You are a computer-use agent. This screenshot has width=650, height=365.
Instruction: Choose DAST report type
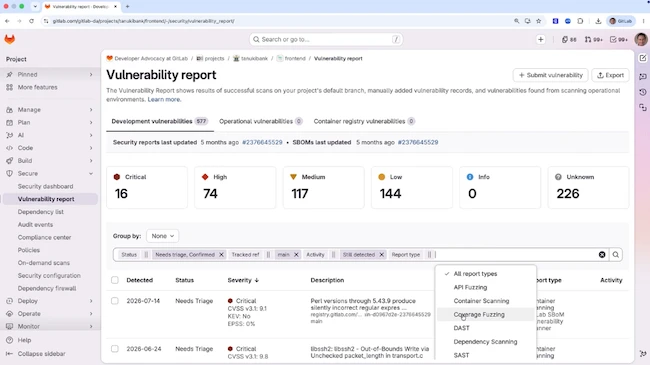[485, 328]
